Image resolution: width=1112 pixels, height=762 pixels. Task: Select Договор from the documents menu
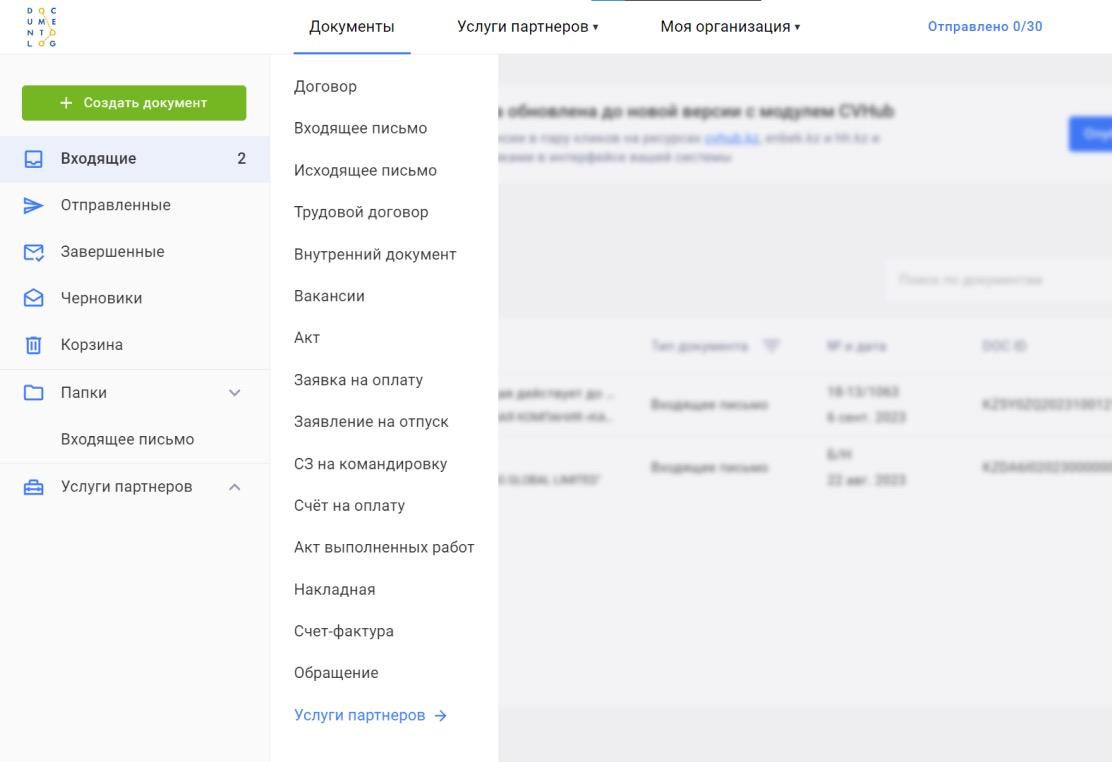point(325,87)
